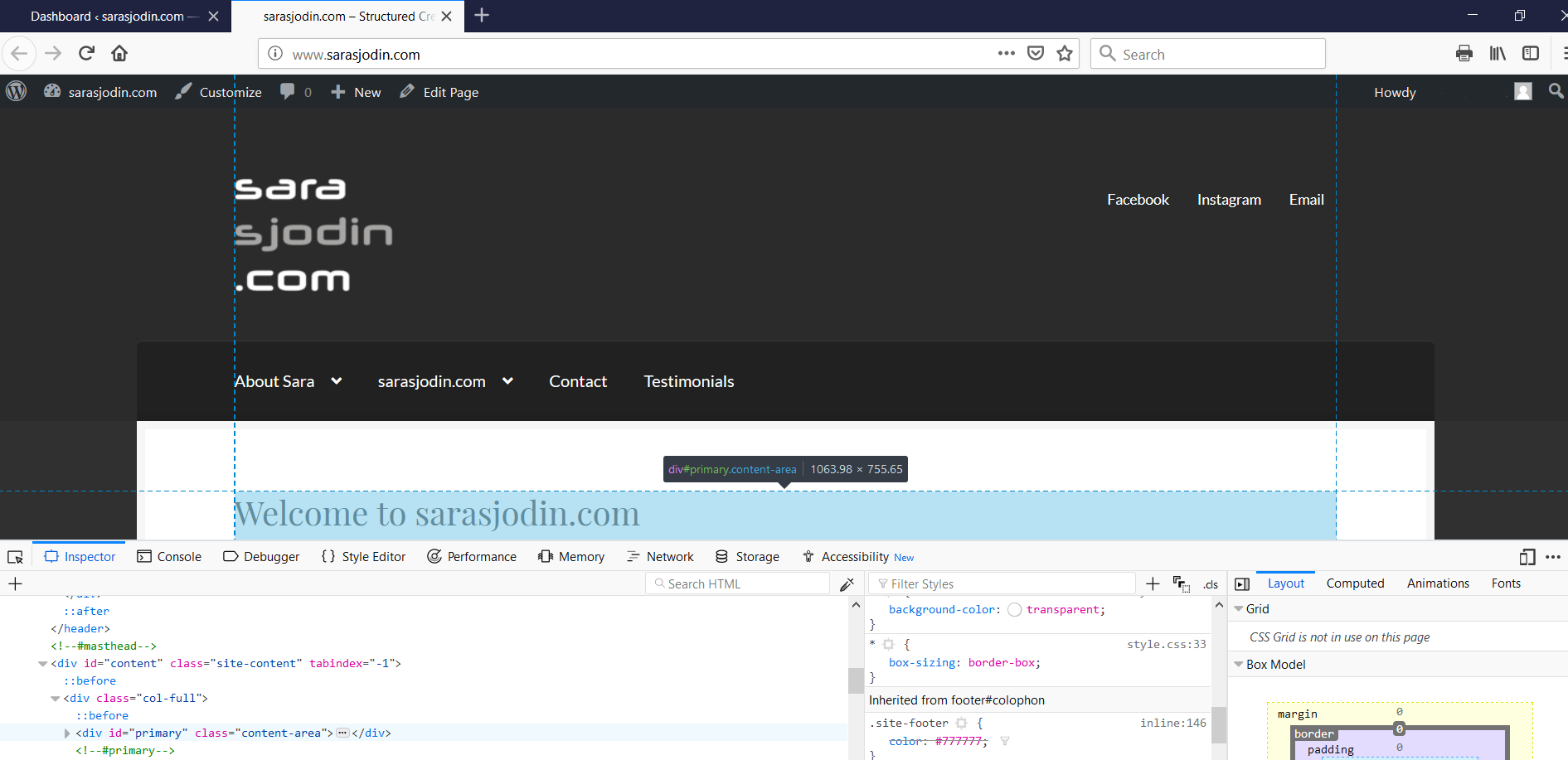Open the Storage panel
The image size is (1568, 760).
point(747,557)
